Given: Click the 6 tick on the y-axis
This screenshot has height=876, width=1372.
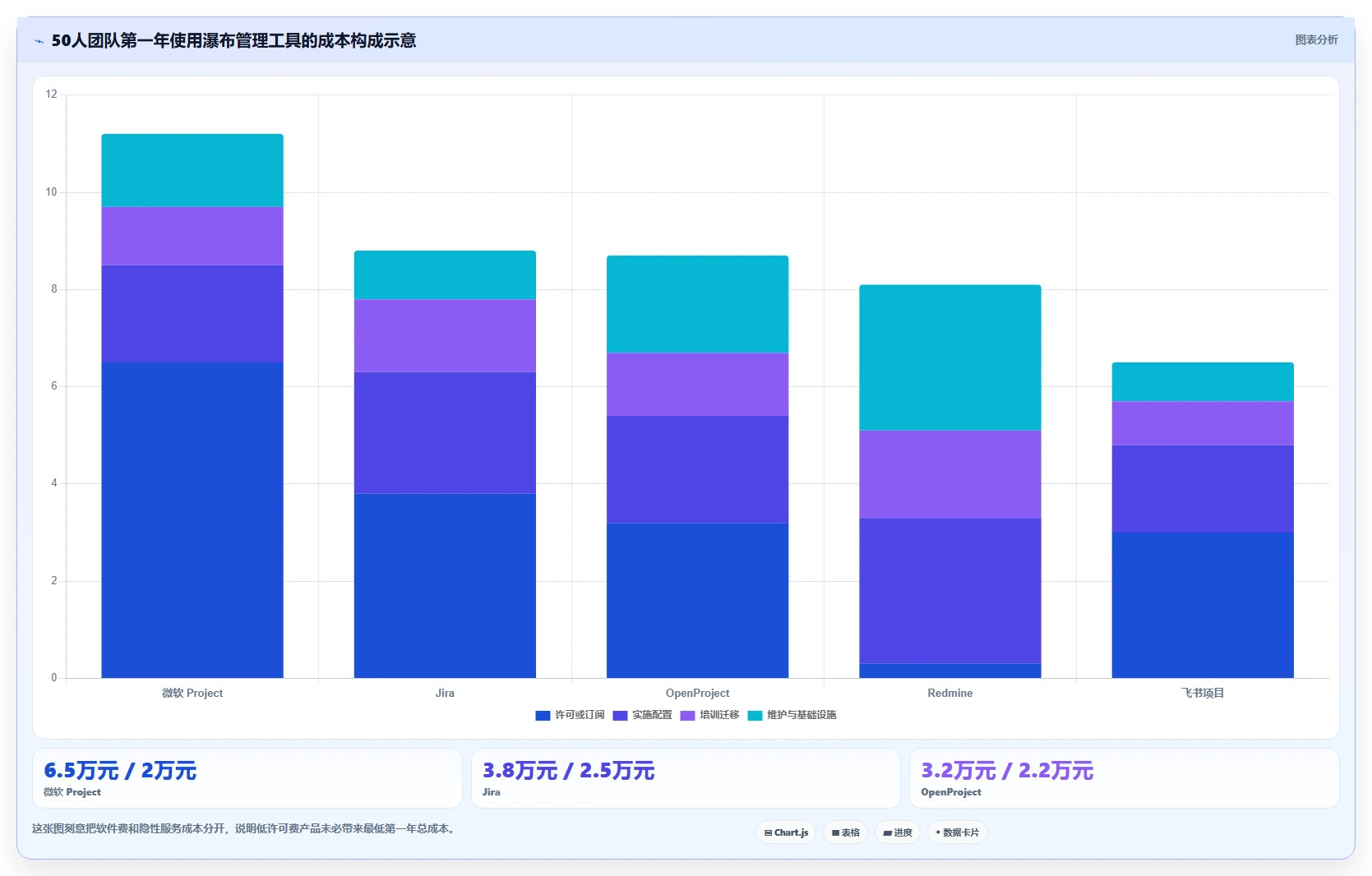Looking at the screenshot, I should click(54, 386).
